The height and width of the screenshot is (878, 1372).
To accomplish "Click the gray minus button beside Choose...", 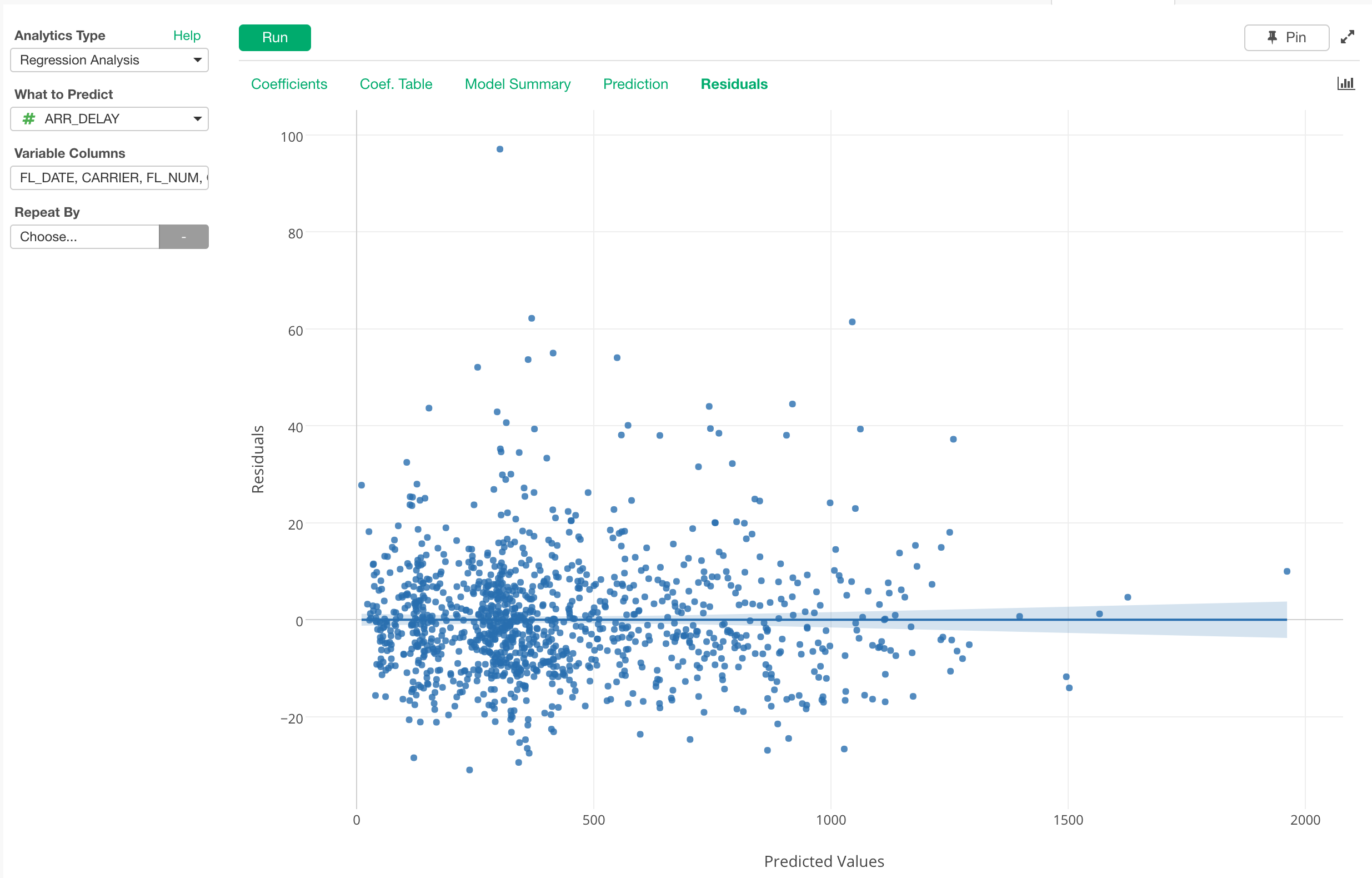I will [183, 237].
